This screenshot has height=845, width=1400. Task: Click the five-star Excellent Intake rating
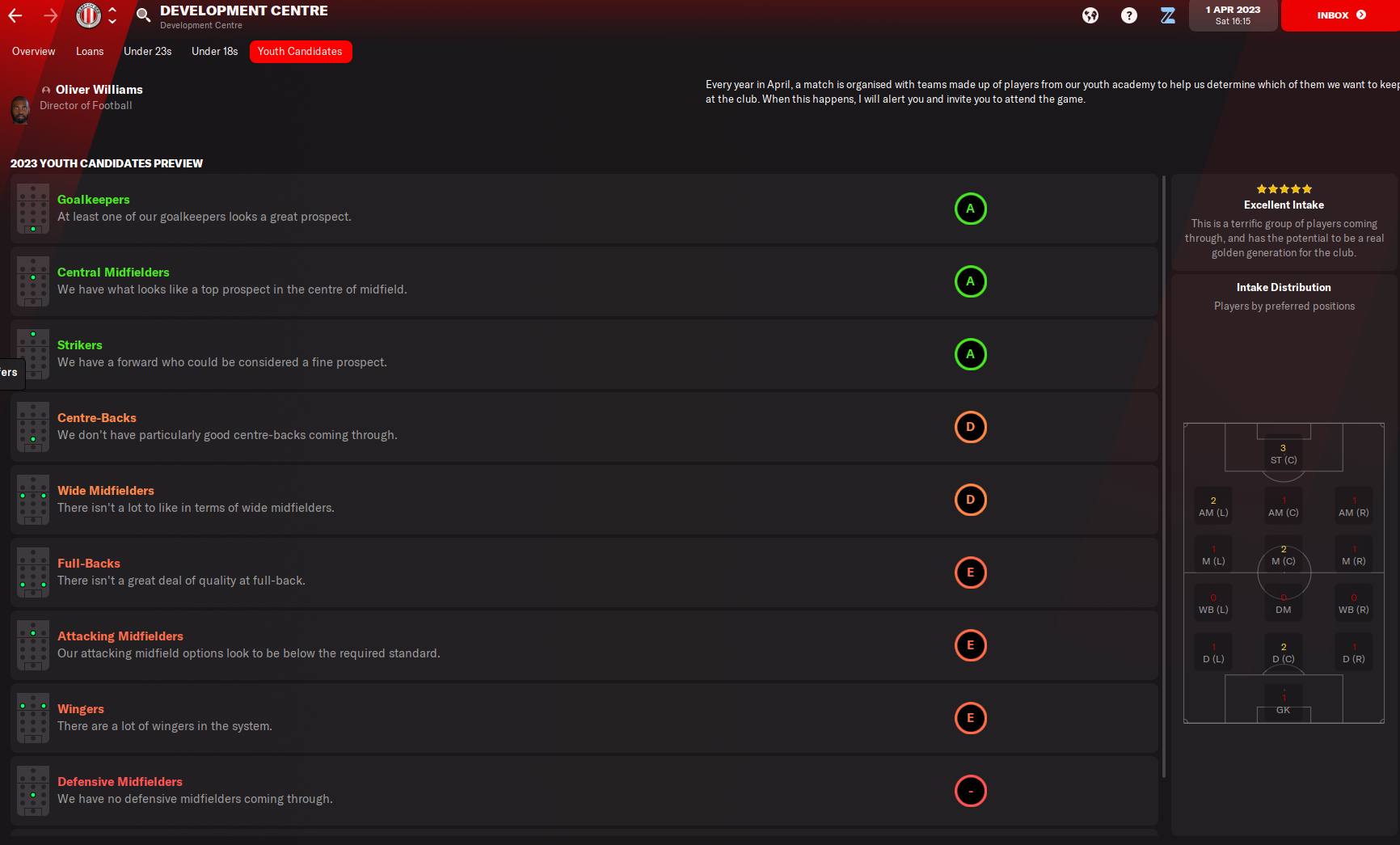[1284, 189]
